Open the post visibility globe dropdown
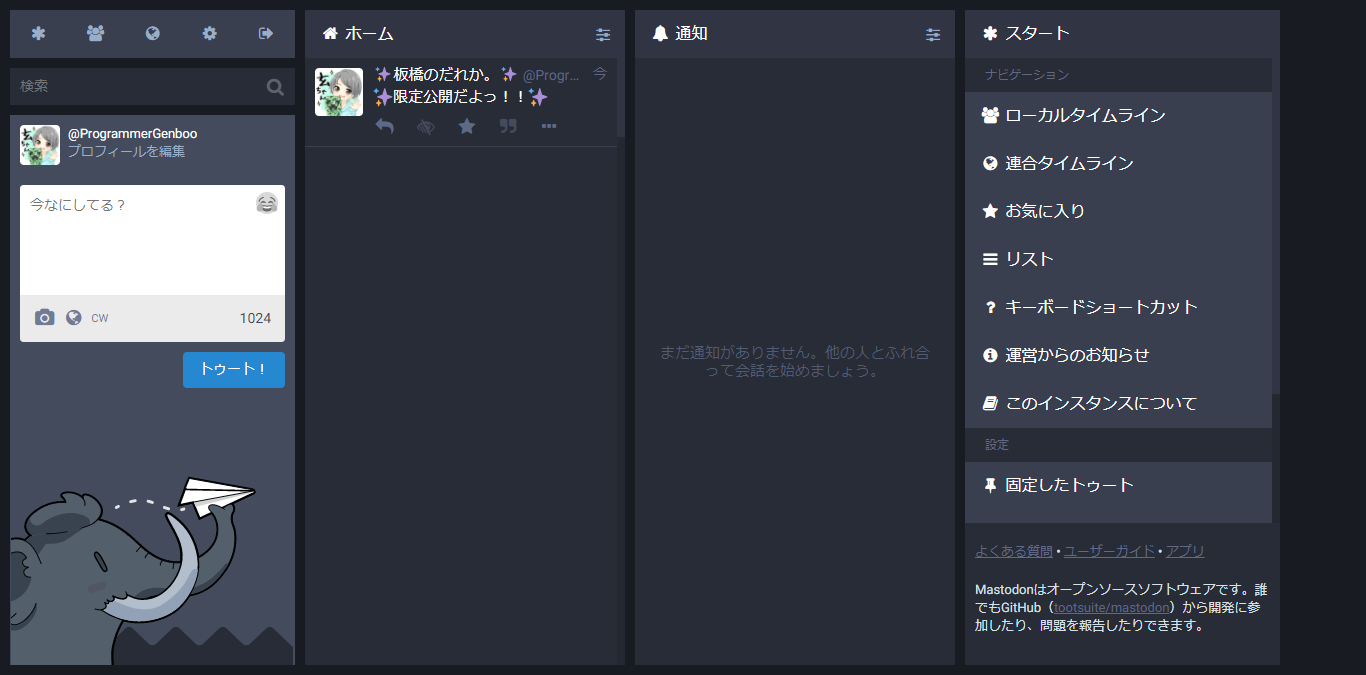 (x=74, y=318)
